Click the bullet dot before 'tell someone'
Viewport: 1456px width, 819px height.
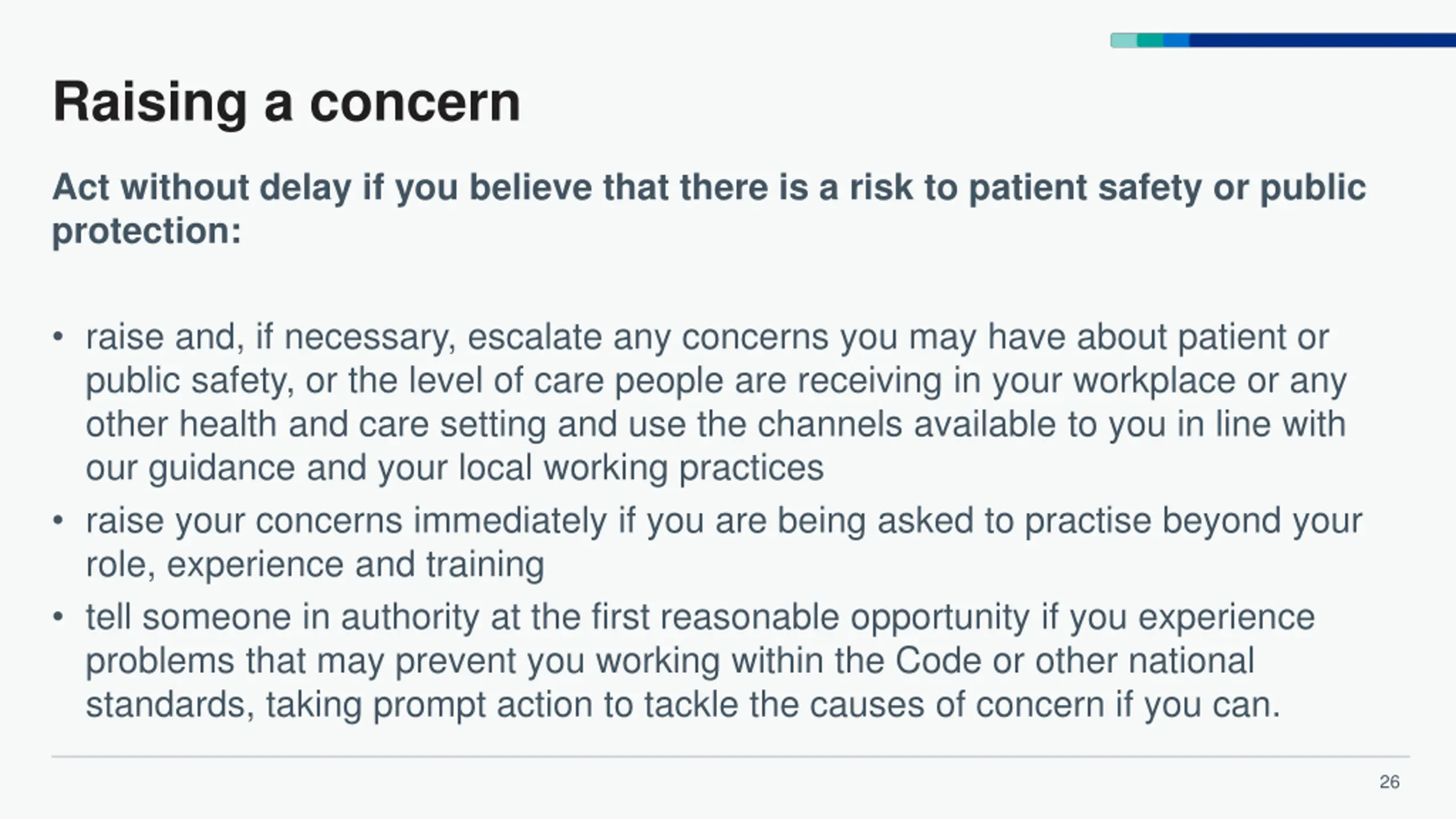57,618
